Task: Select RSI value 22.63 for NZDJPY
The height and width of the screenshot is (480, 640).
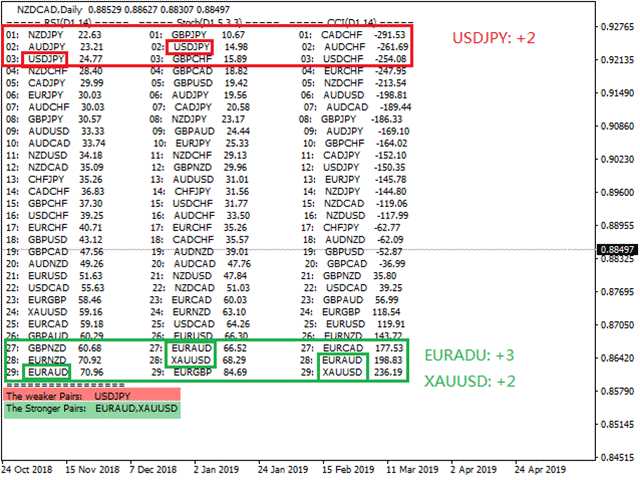Action: tap(90, 35)
